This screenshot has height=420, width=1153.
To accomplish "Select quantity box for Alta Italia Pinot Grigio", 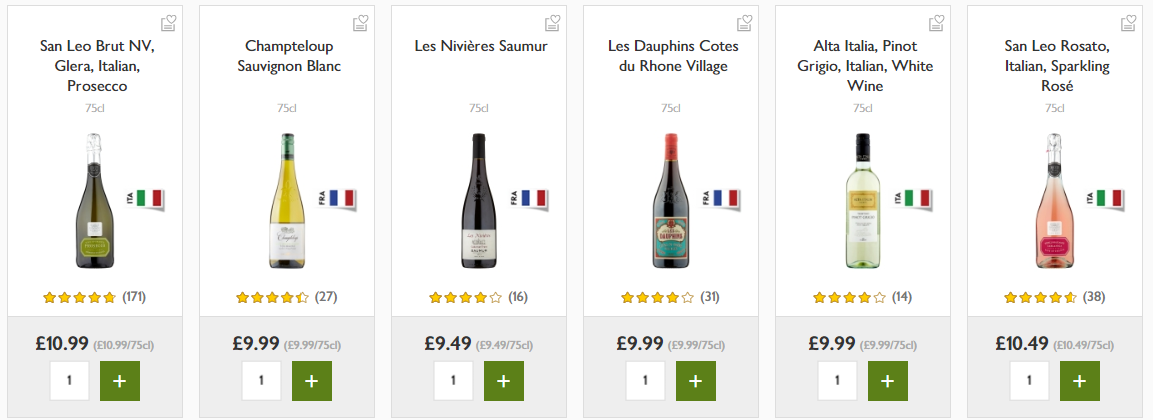I will [837, 381].
